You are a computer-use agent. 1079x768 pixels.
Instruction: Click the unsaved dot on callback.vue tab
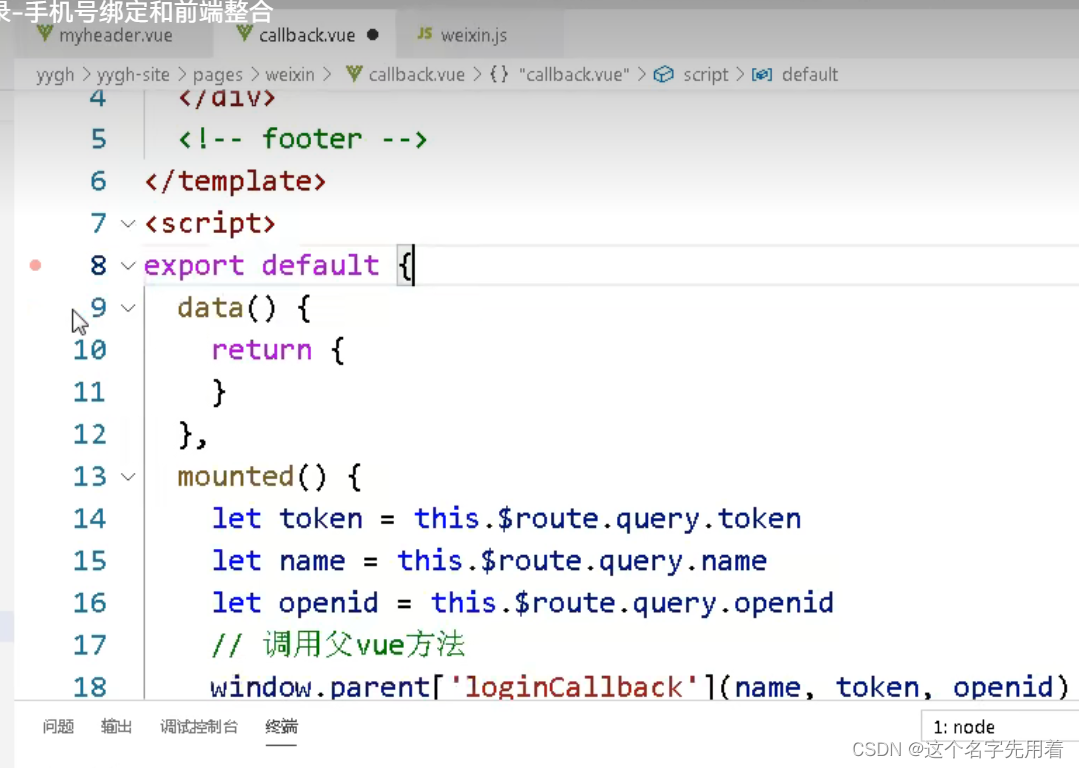(x=373, y=34)
